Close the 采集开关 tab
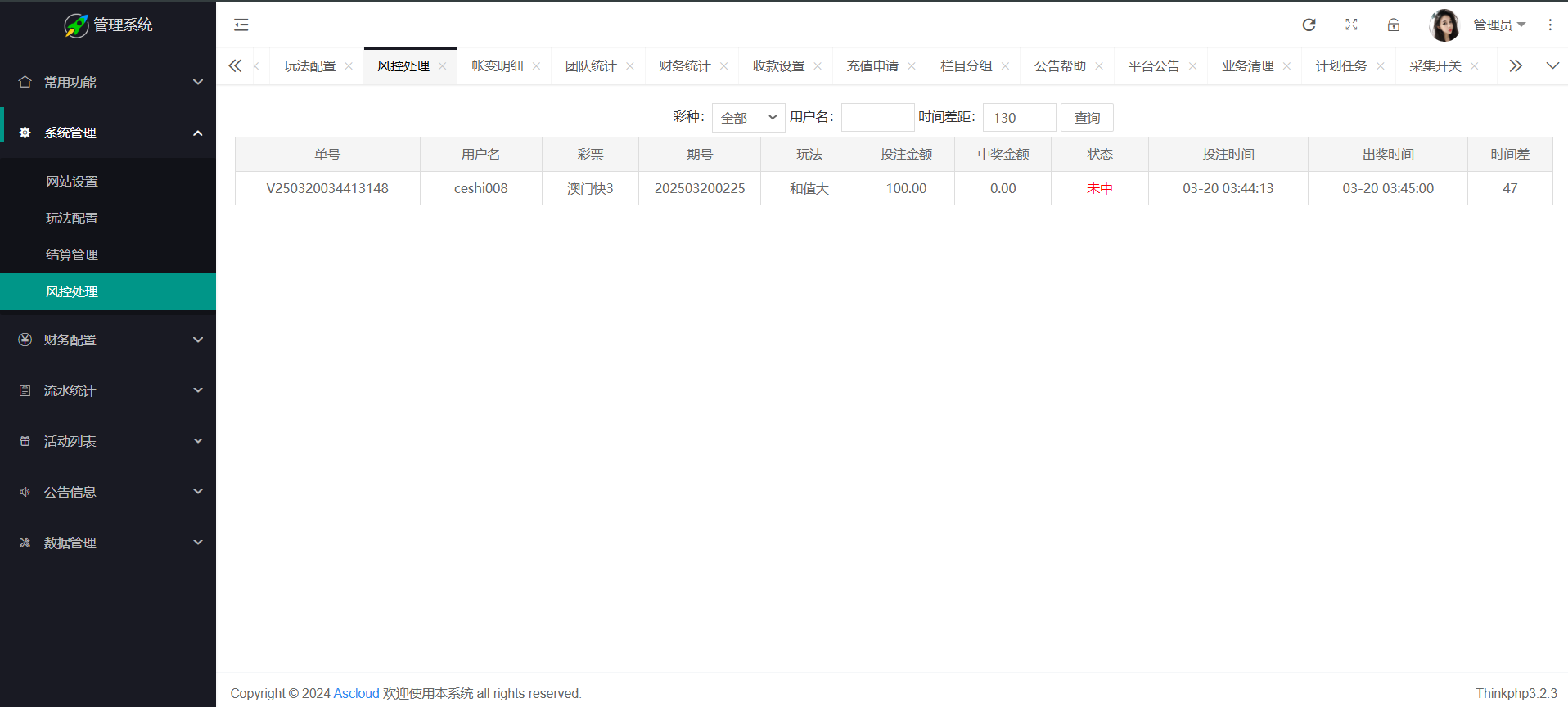 click(x=1475, y=66)
